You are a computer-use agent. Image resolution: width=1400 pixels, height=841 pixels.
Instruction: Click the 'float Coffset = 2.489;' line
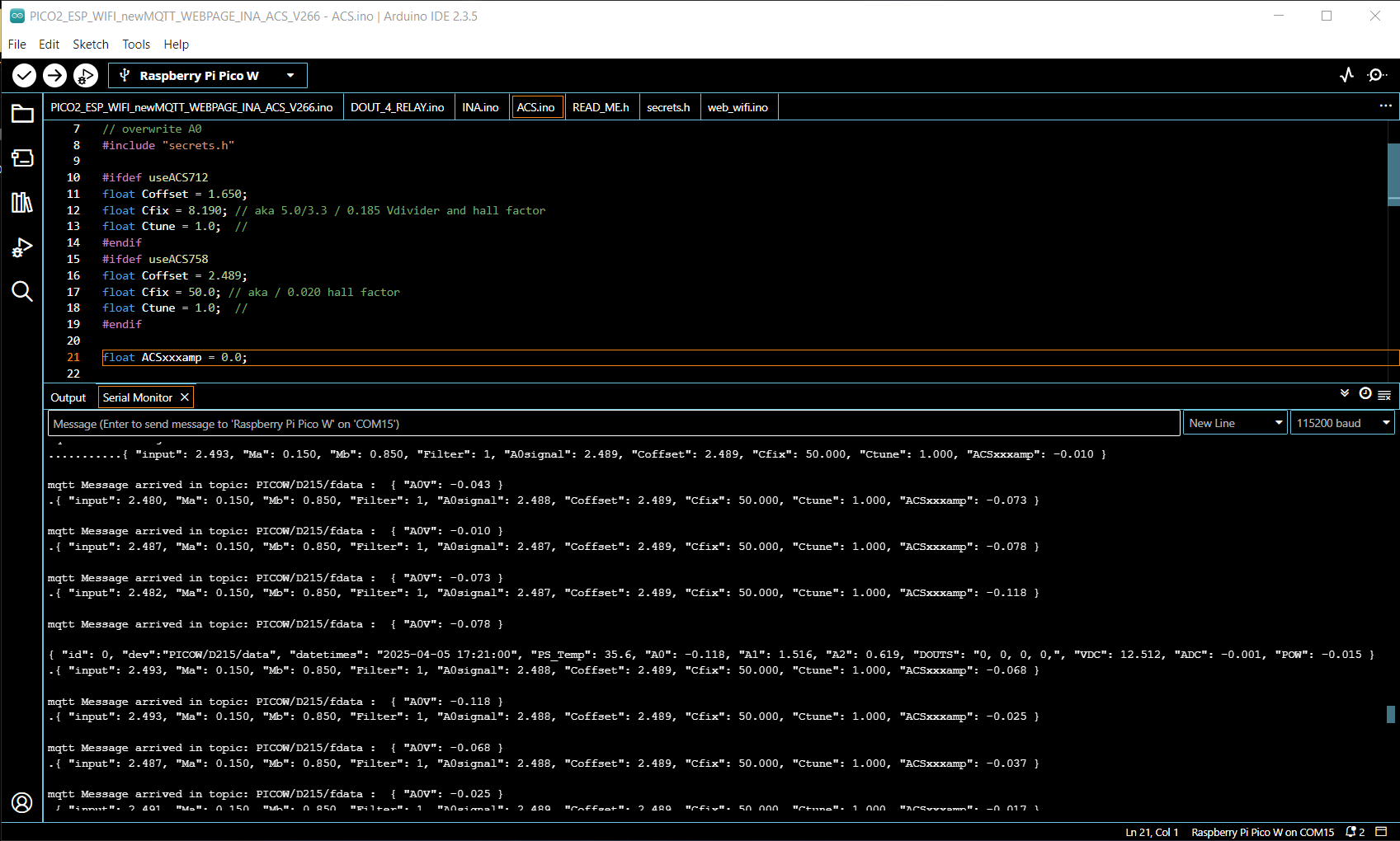[x=175, y=275]
